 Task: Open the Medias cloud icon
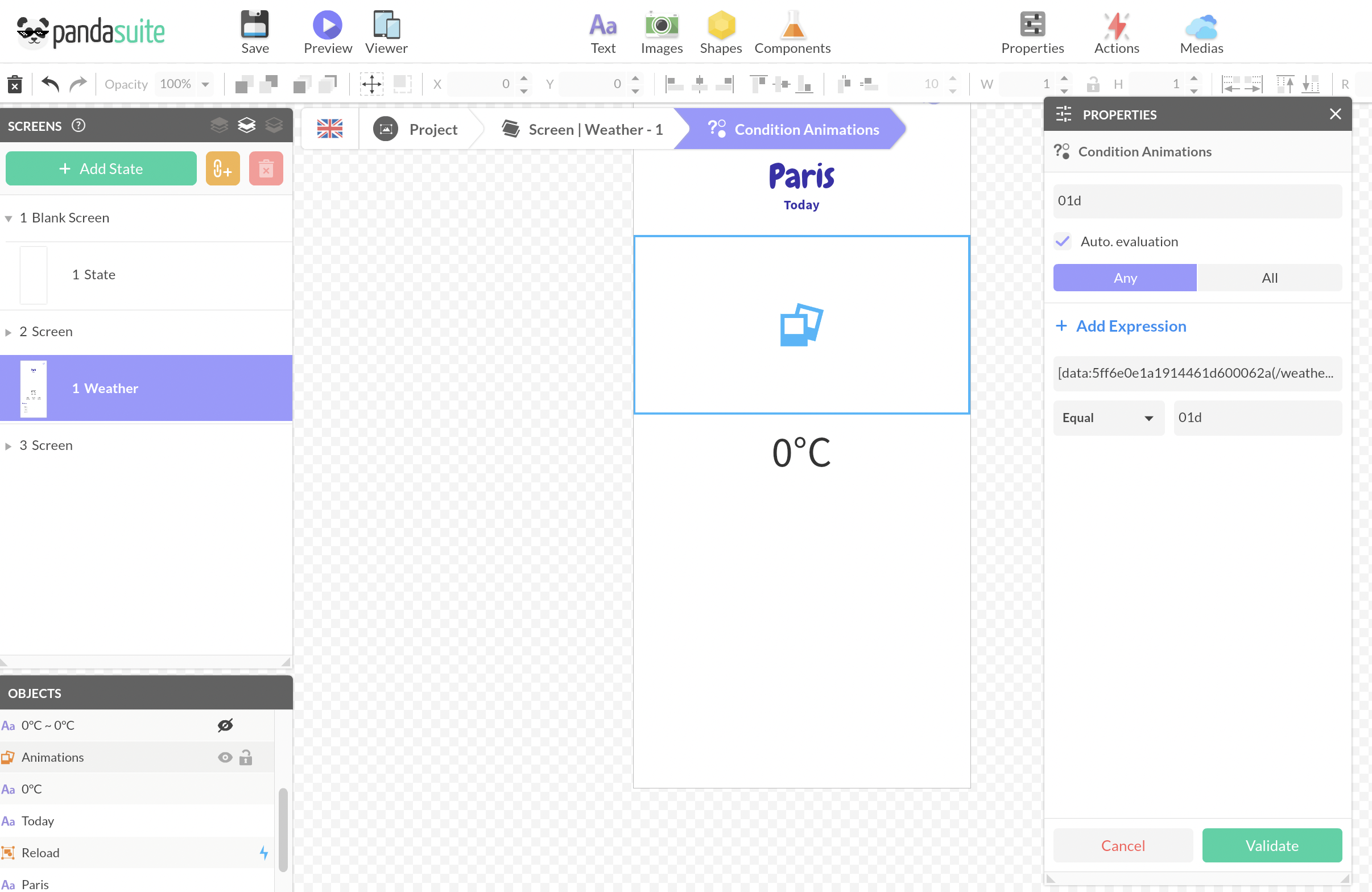tap(1201, 26)
